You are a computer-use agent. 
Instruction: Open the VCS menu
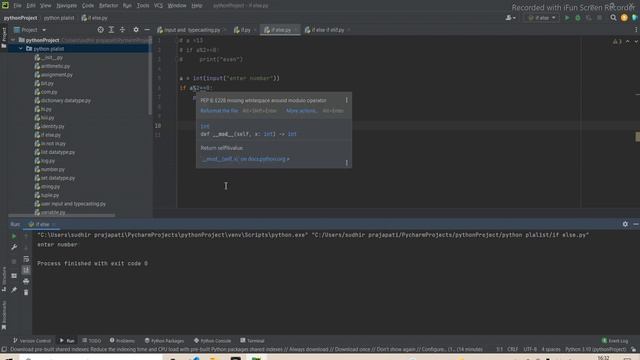(x=158, y=6)
